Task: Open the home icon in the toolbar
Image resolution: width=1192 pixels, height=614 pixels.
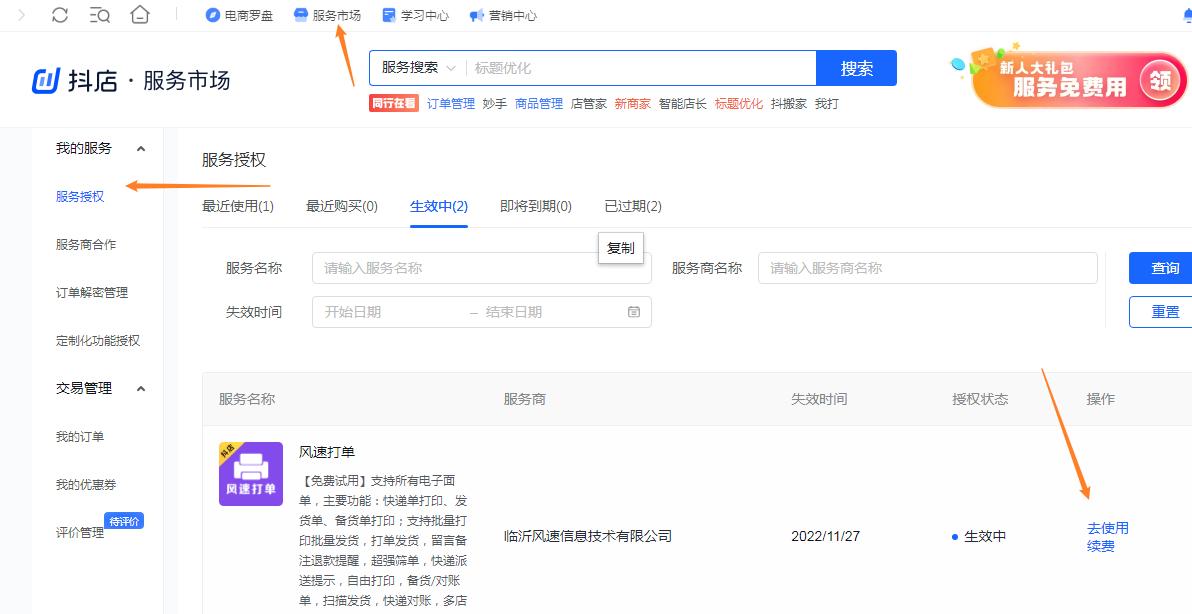Action: 140,15
